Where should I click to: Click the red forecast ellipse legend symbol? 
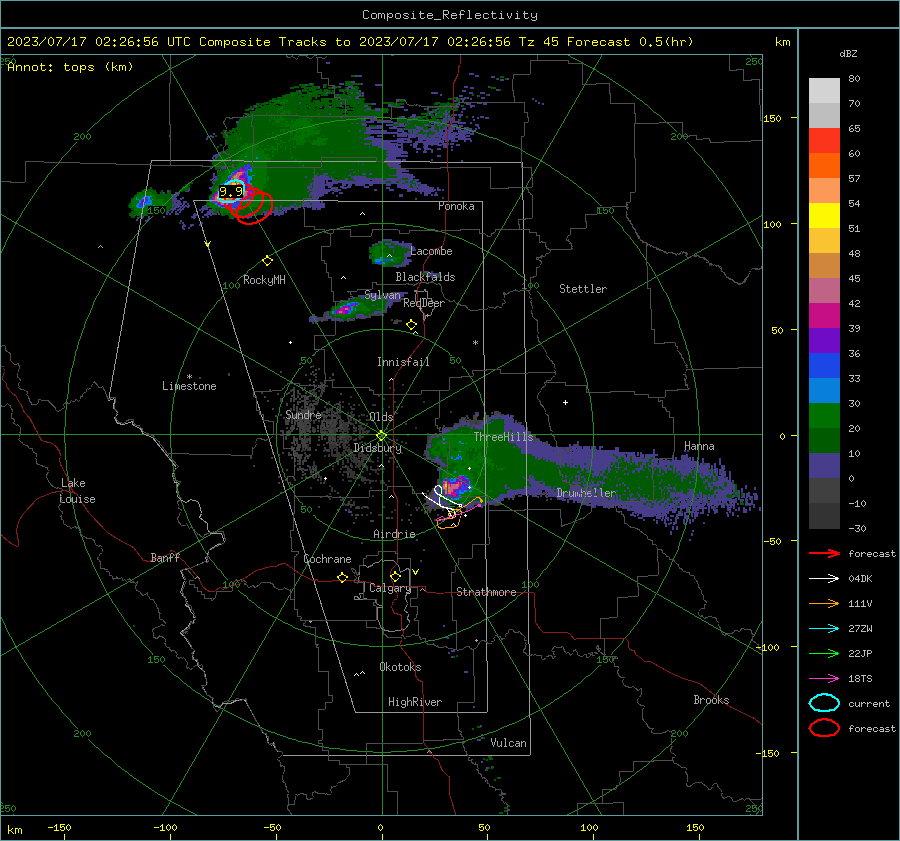[824, 728]
